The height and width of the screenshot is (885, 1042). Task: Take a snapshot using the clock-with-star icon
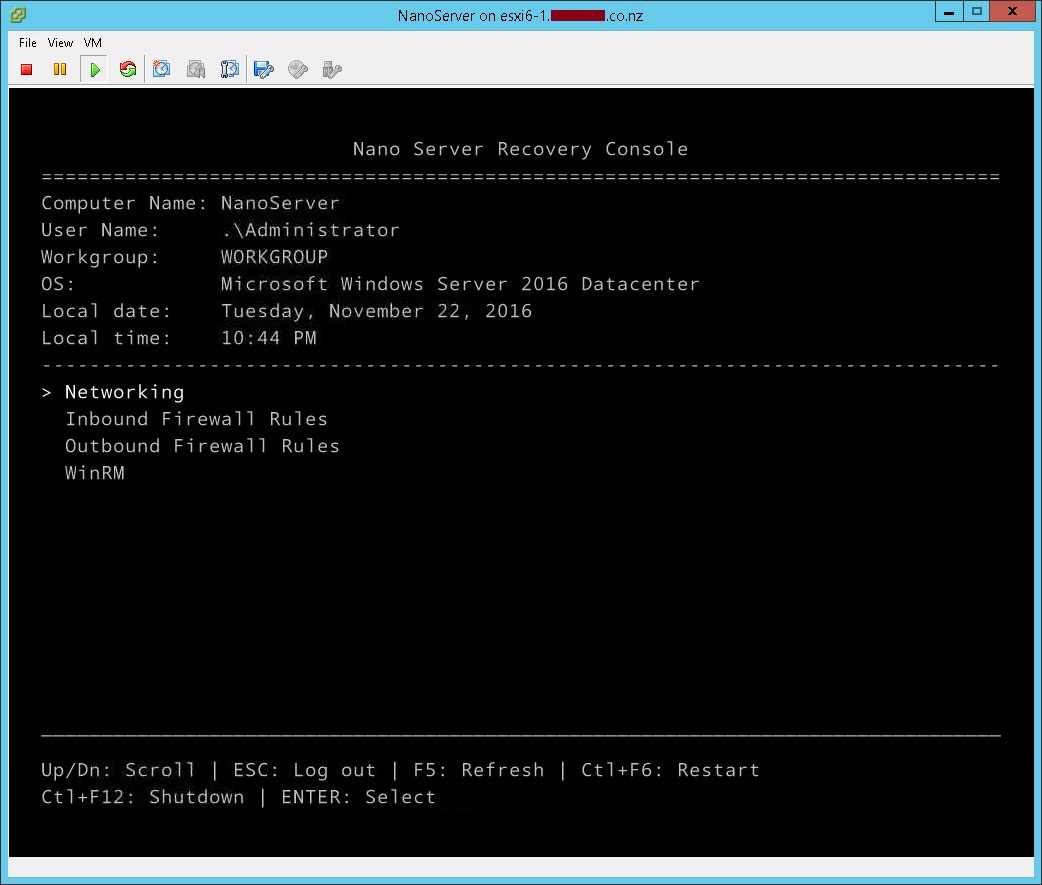pyautogui.click(x=161, y=69)
